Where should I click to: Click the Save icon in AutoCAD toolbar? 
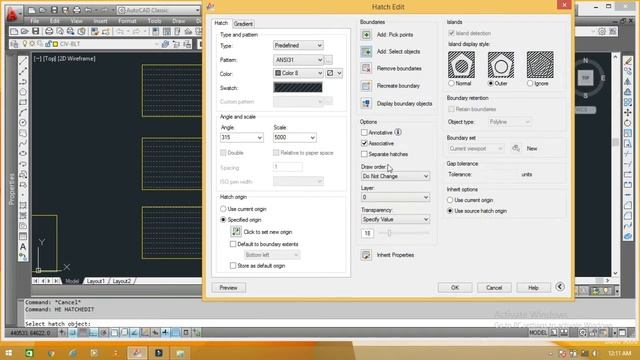pyautogui.click(x=36, y=31)
